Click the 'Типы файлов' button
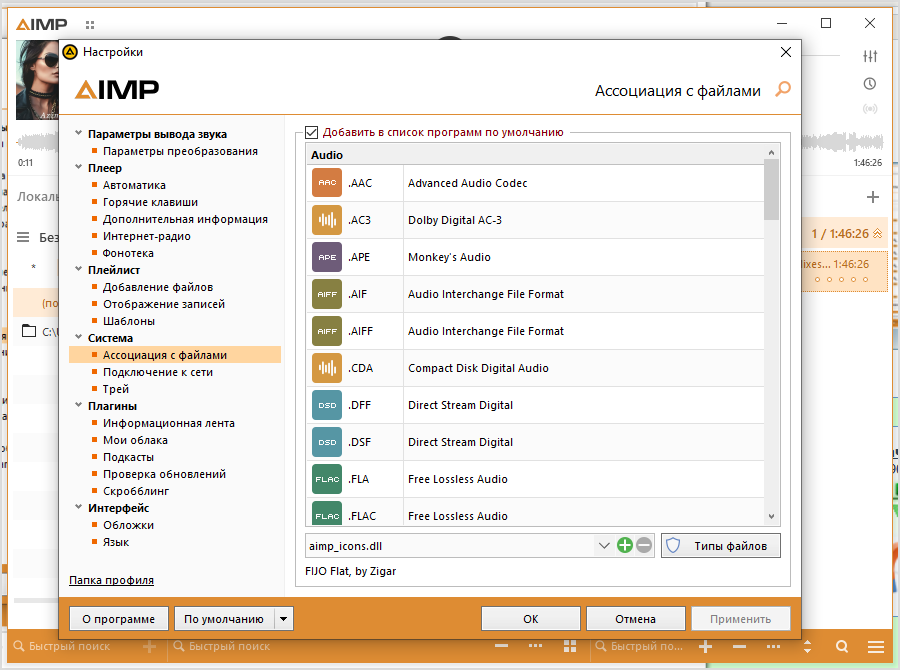Screen dimensions: 900x670 click(x=720, y=546)
